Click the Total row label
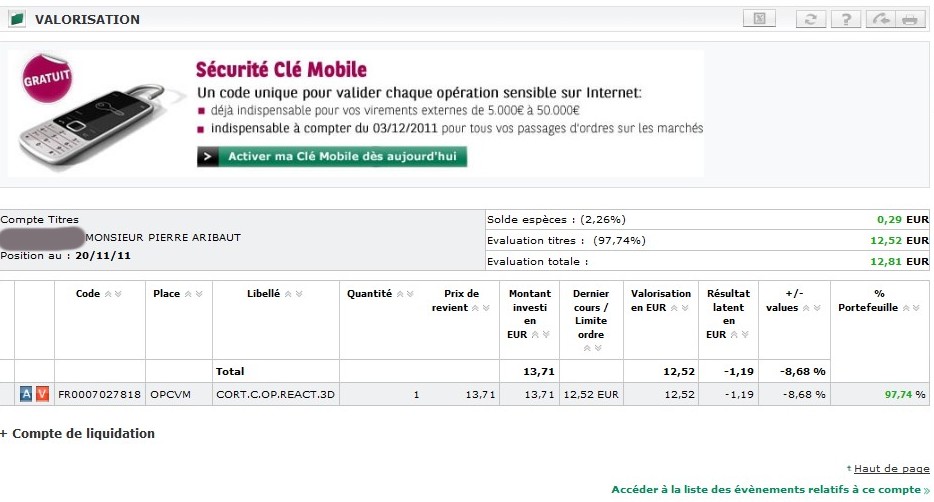The image size is (934, 502). (x=230, y=372)
